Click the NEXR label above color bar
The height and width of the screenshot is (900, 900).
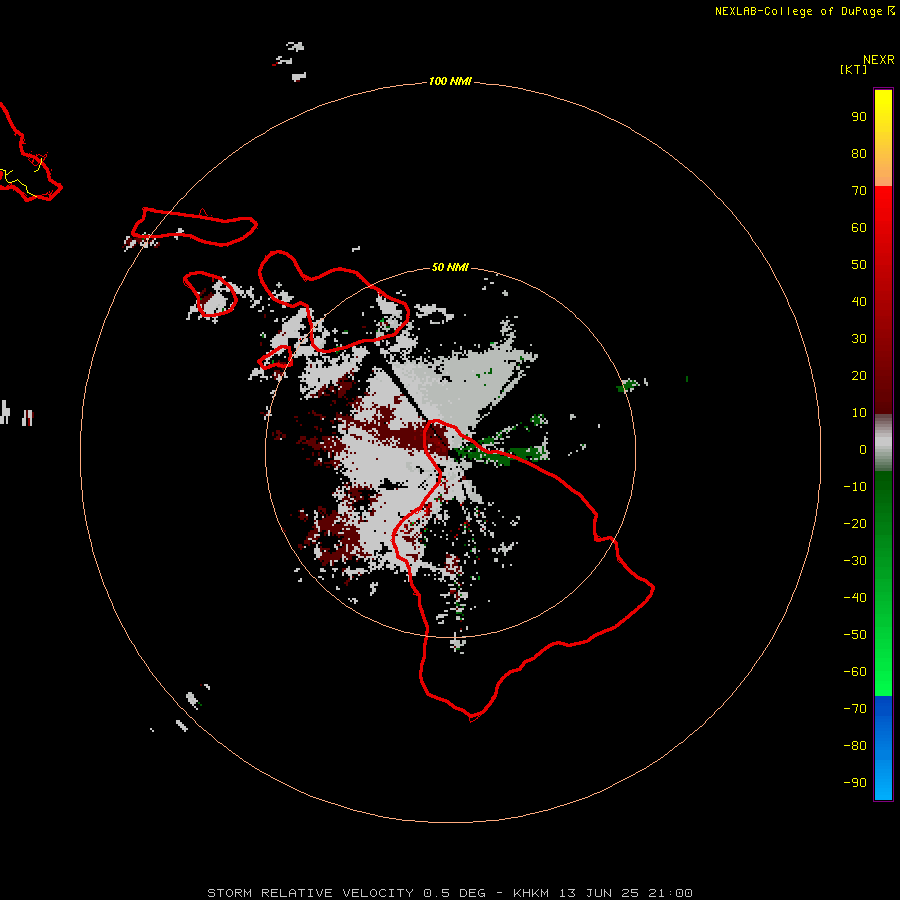coord(879,60)
